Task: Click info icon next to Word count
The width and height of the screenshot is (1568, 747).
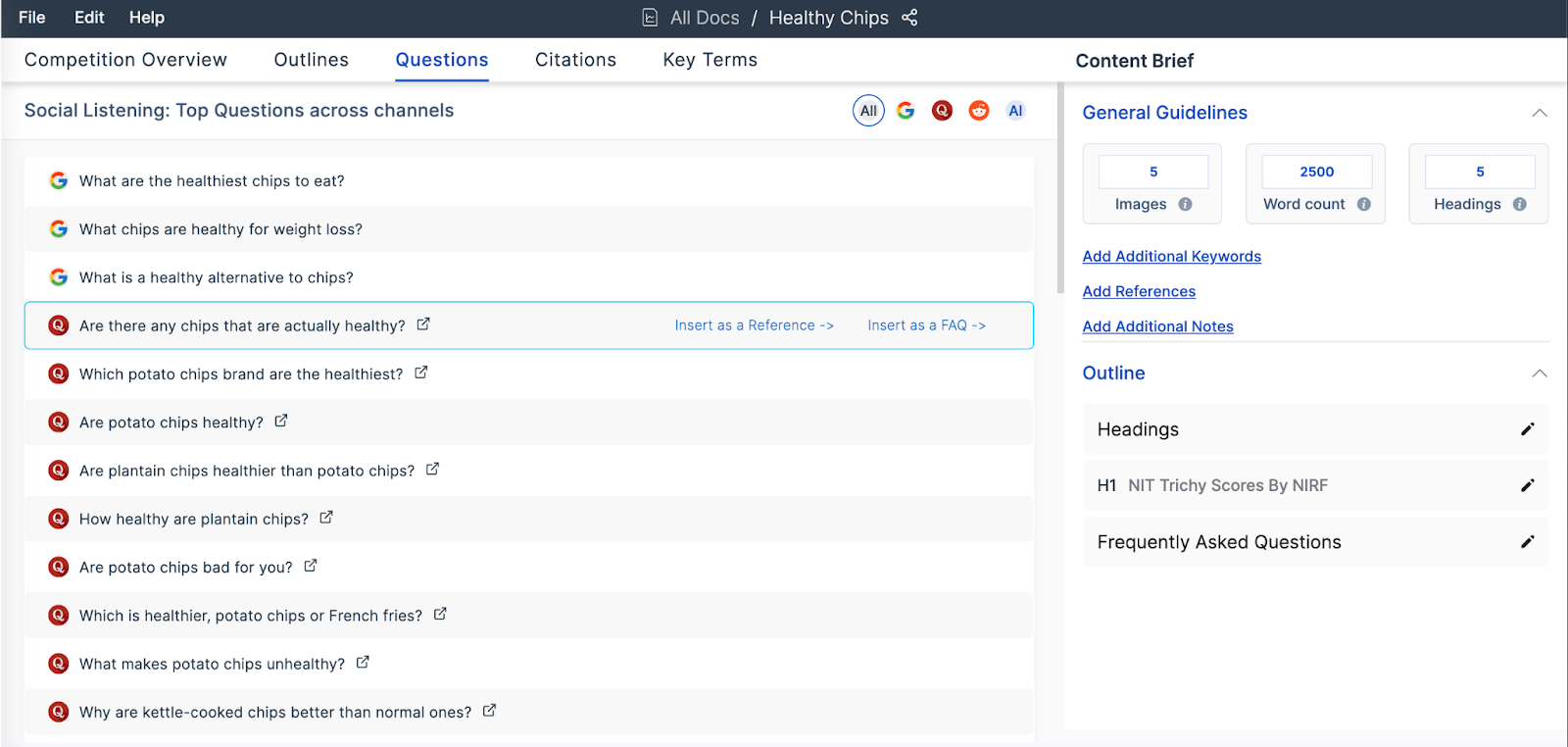Action: 1363,204
